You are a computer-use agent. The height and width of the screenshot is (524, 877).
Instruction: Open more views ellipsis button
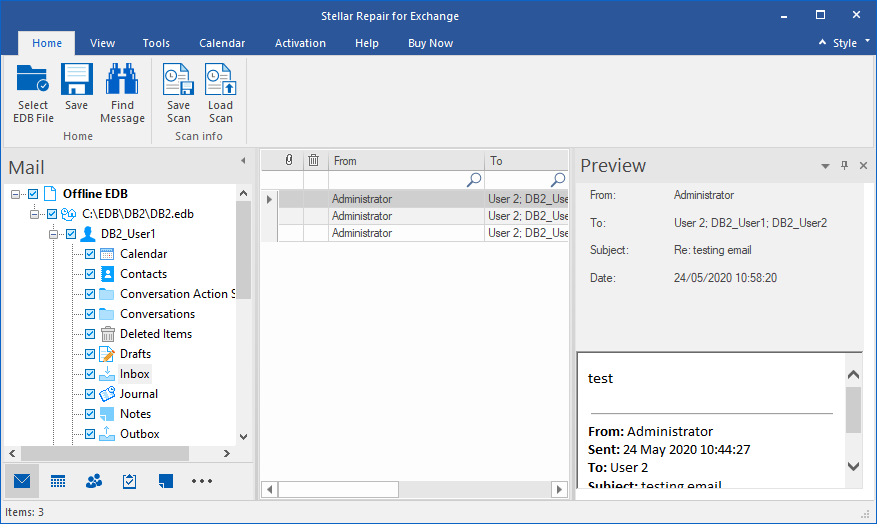[x=202, y=481]
